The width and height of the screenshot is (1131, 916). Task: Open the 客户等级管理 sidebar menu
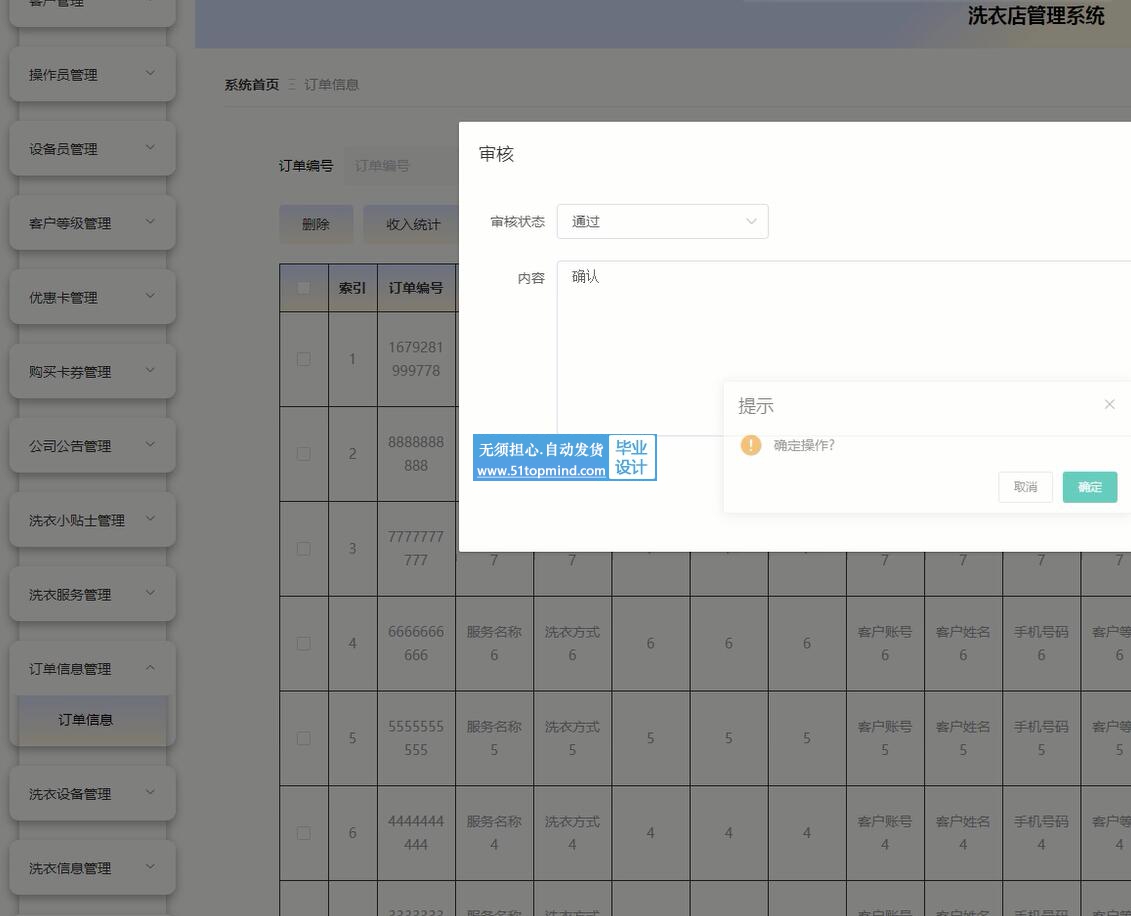click(x=92, y=223)
